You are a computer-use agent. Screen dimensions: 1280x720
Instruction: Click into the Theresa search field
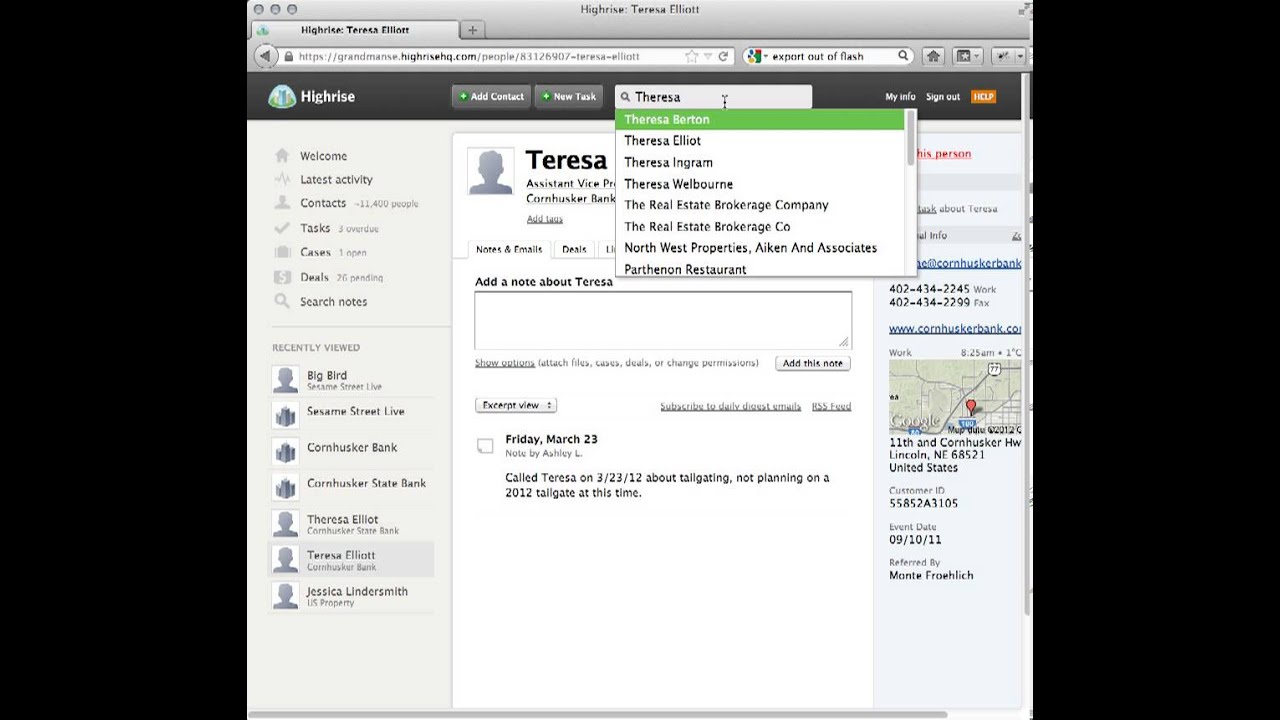[x=713, y=97]
